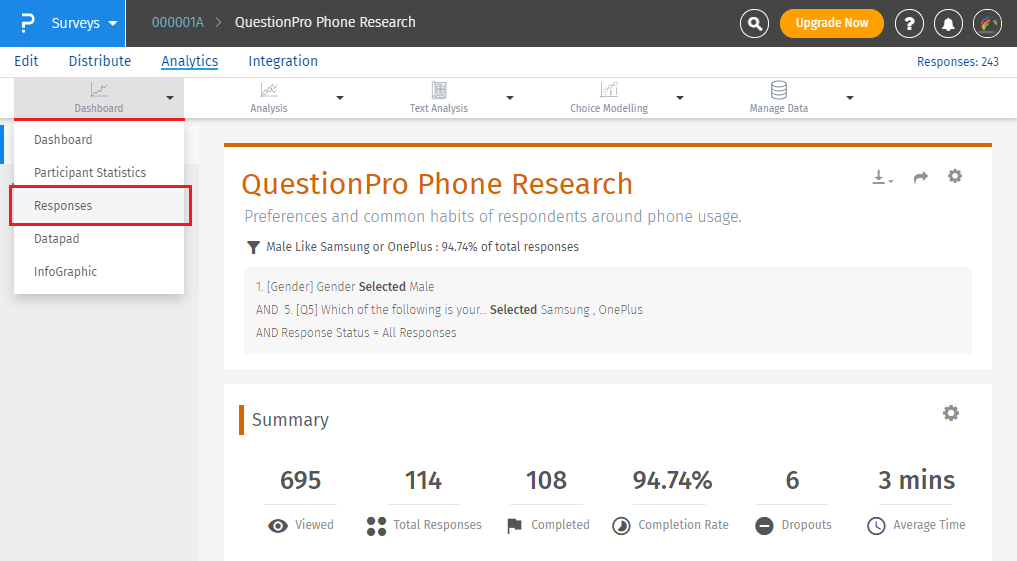Expand the Choice Modelling dropdown arrow
The width and height of the screenshot is (1017, 561).
tap(680, 98)
